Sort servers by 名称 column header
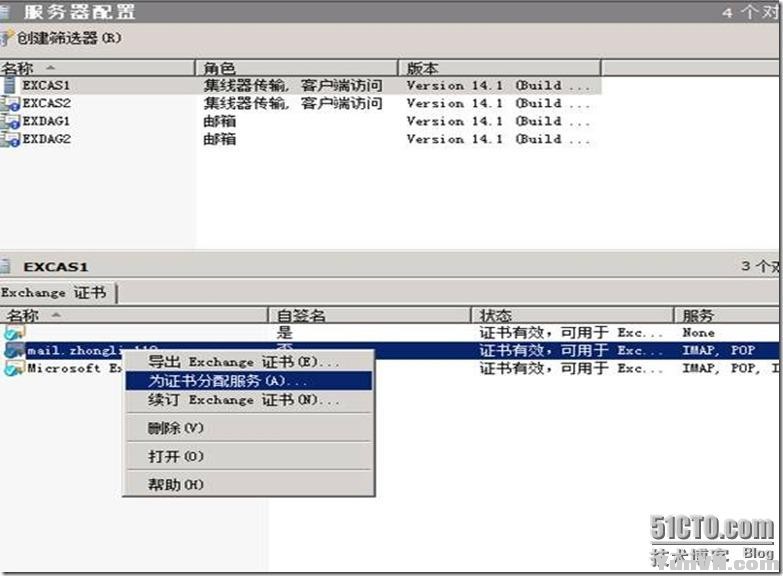Image resolution: width=783 pixels, height=576 pixels. [97, 68]
